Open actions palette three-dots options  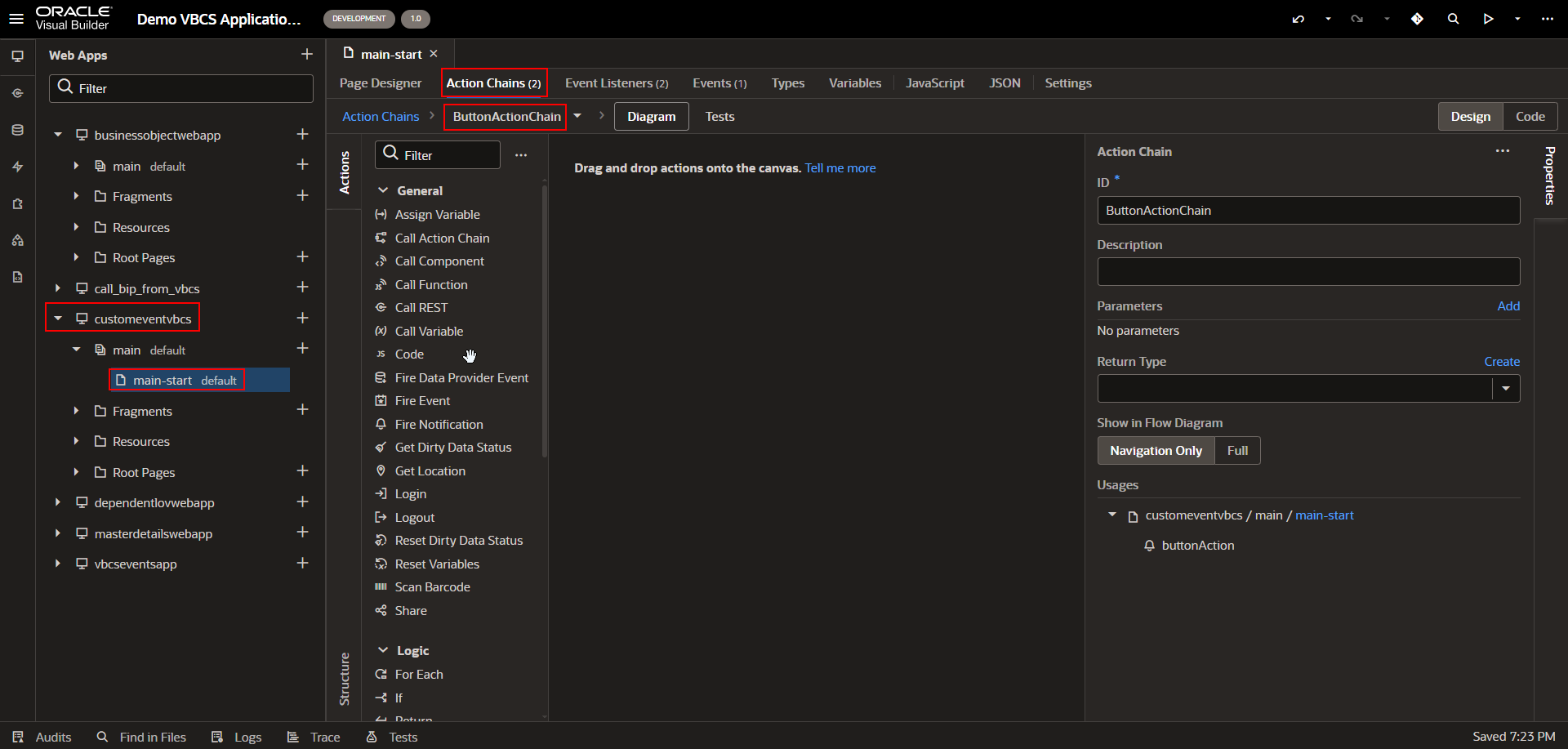click(521, 155)
